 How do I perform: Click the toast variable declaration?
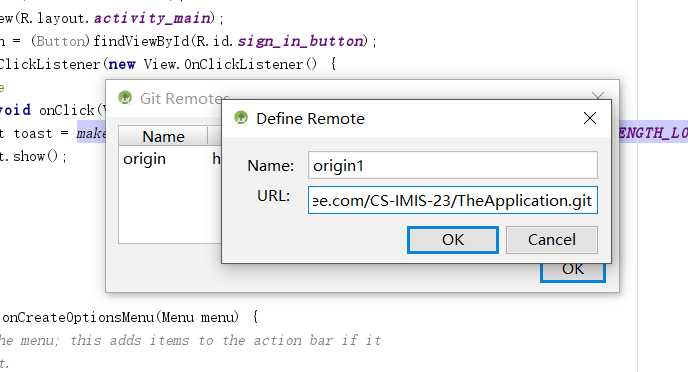(x=32, y=133)
